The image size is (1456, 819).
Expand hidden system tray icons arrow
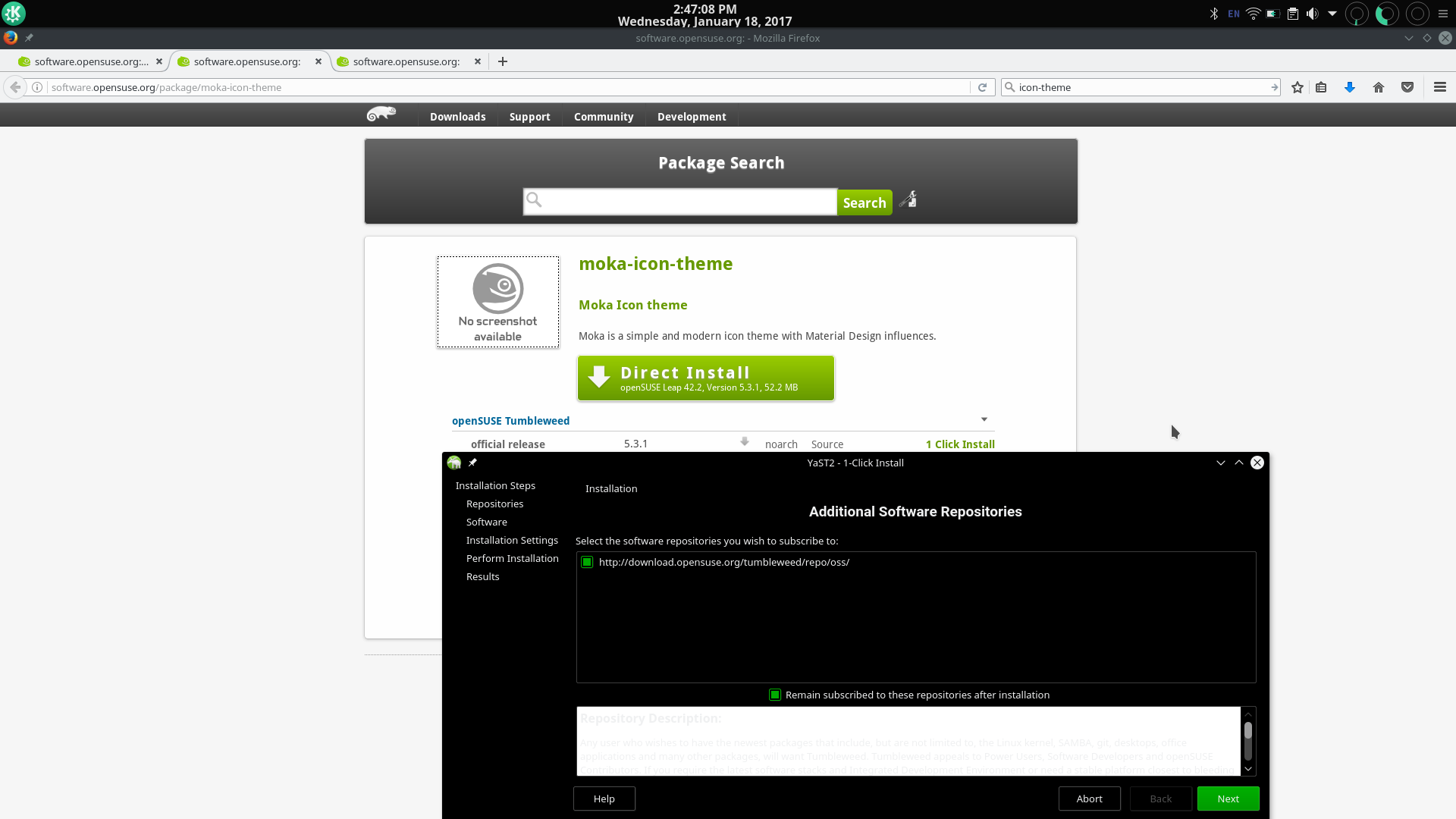(x=1332, y=14)
